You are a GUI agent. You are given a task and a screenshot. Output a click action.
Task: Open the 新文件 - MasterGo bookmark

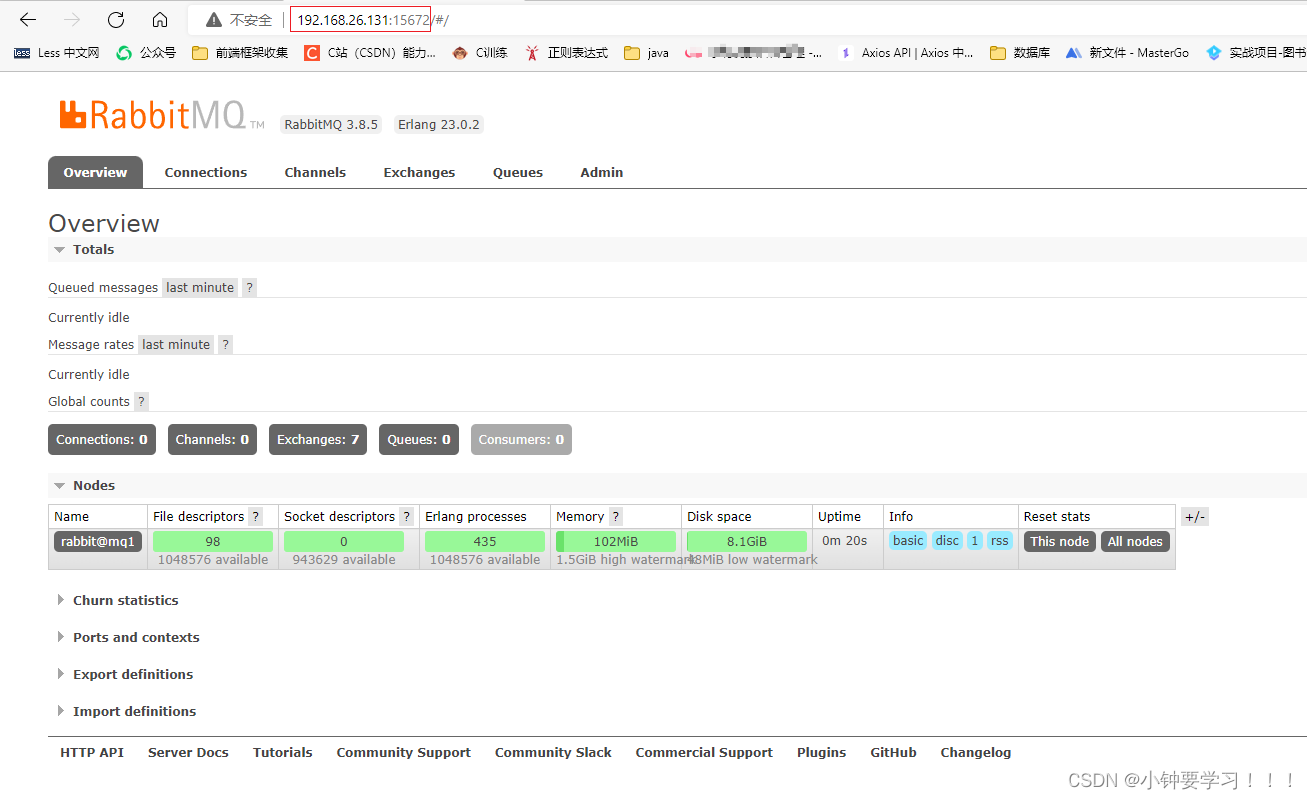click(x=1127, y=53)
